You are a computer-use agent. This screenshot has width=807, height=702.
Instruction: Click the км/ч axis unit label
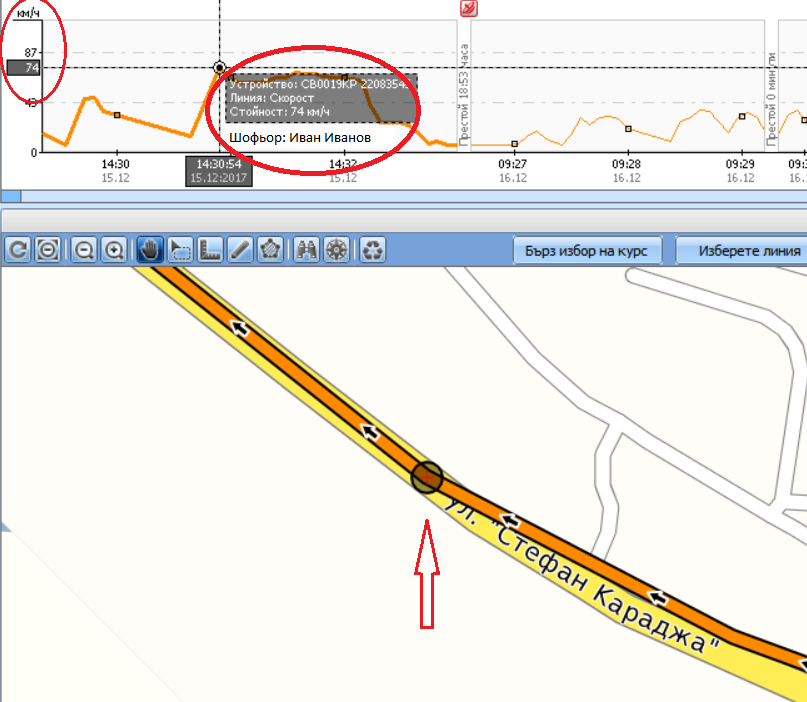click(28, 13)
